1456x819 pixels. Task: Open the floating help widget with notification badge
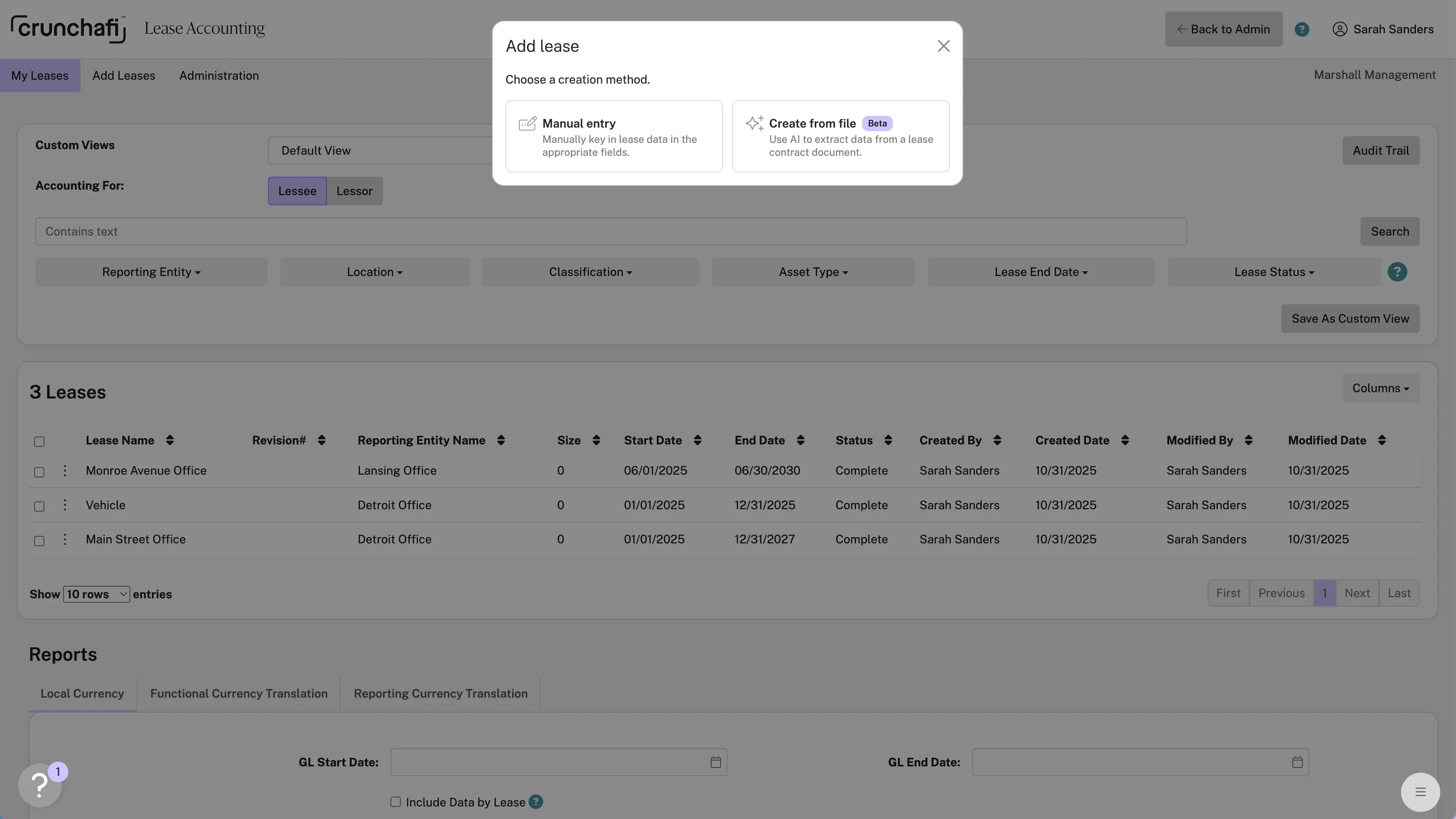[40, 784]
